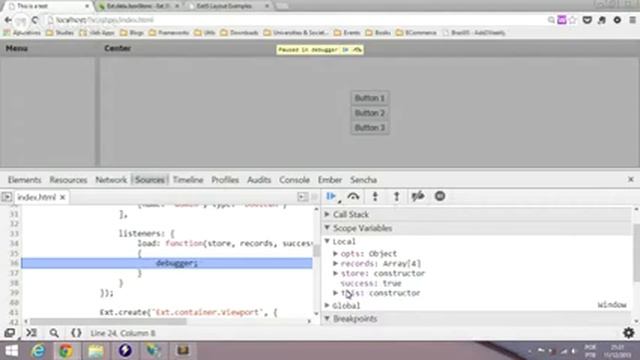
Task: Open the Resources tab
Action: 68,180
